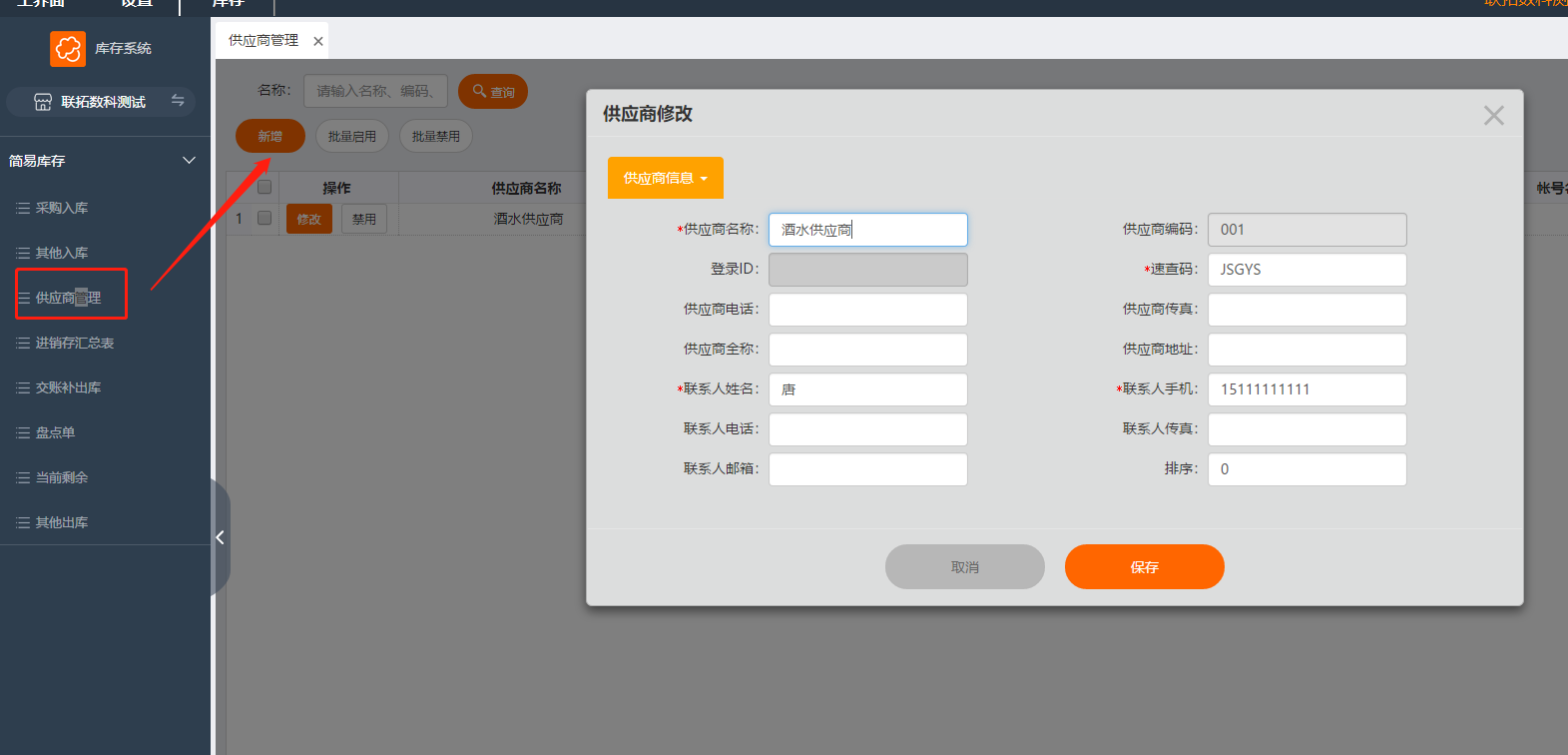1568x755 pixels.
Task: Toggle the checkbox for row 1
Action: tap(264, 218)
